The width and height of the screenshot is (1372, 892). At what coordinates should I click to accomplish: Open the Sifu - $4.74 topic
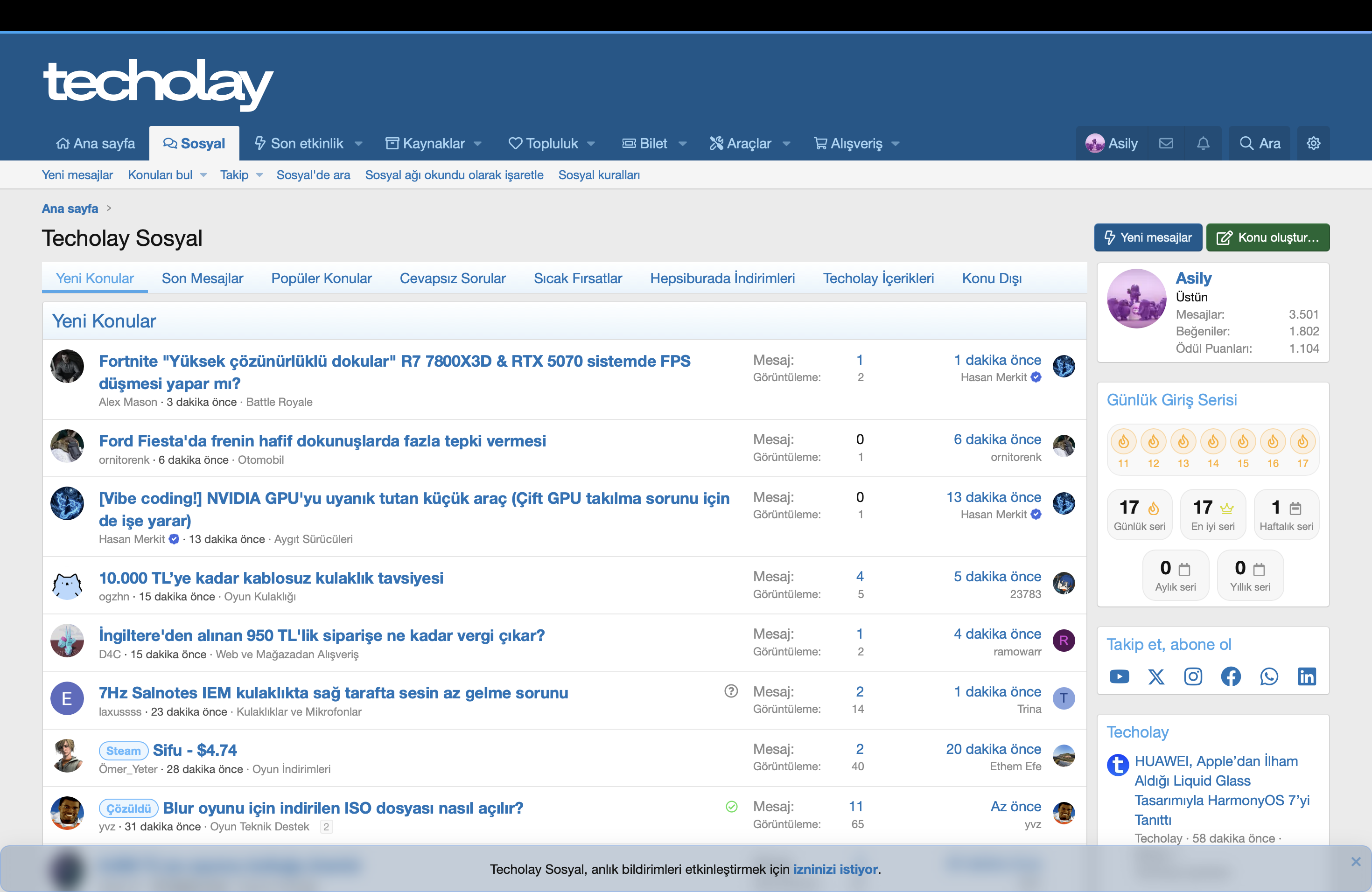tap(195, 750)
